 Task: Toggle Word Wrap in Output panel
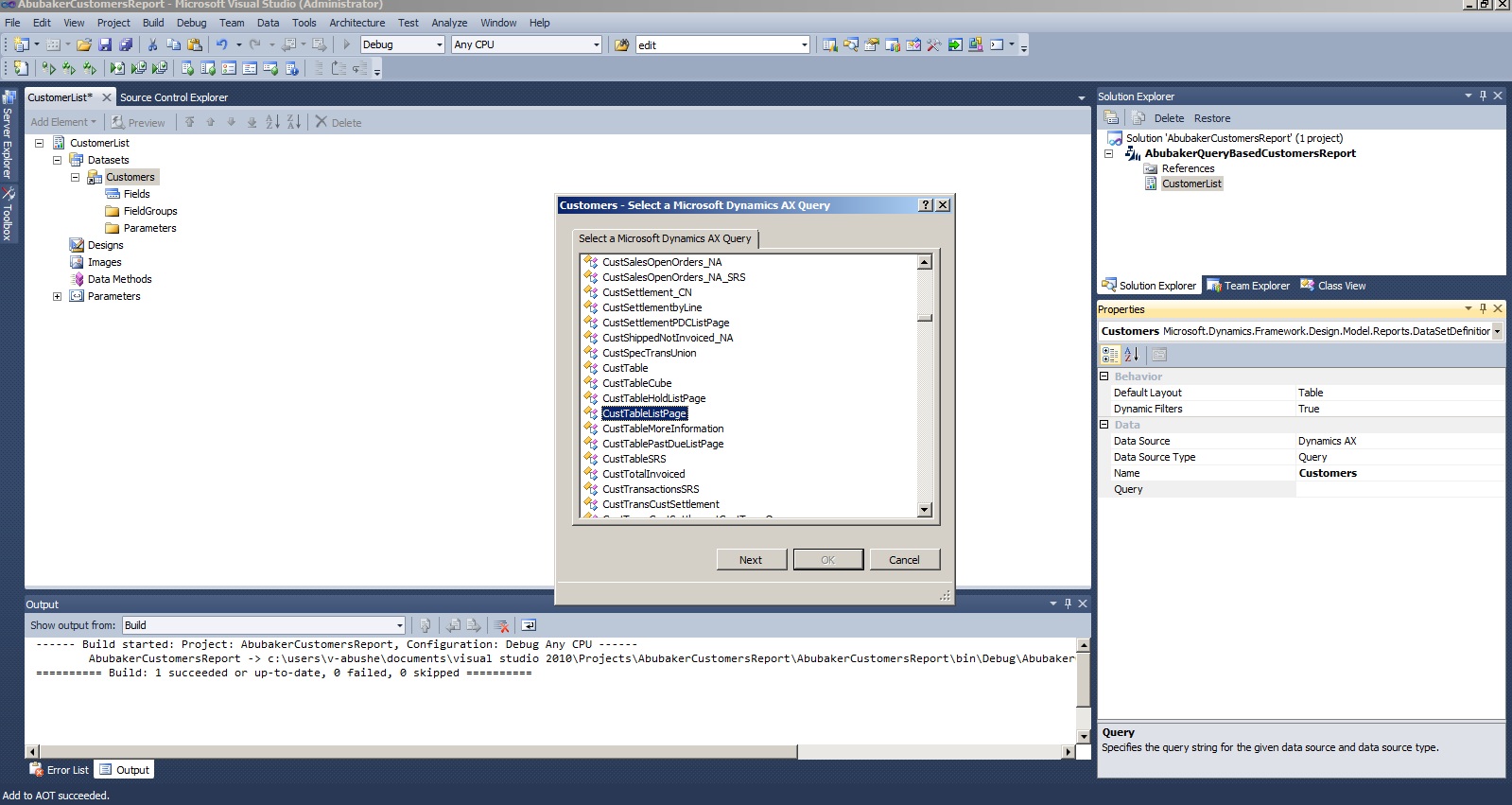[x=529, y=625]
